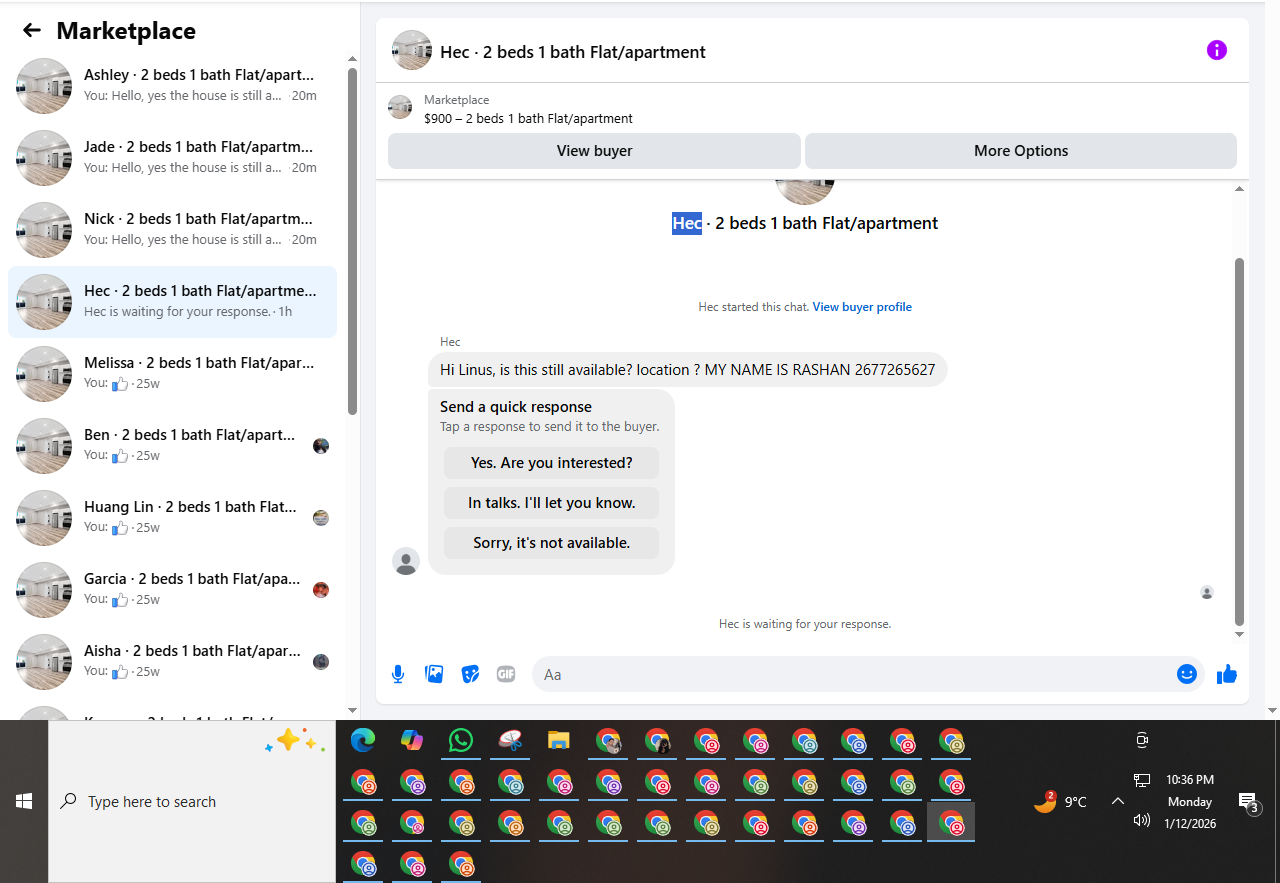Send quick reply "Sorry, it's not available."
The height and width of the screenshot is (883, 1280).
pos(552,543)
